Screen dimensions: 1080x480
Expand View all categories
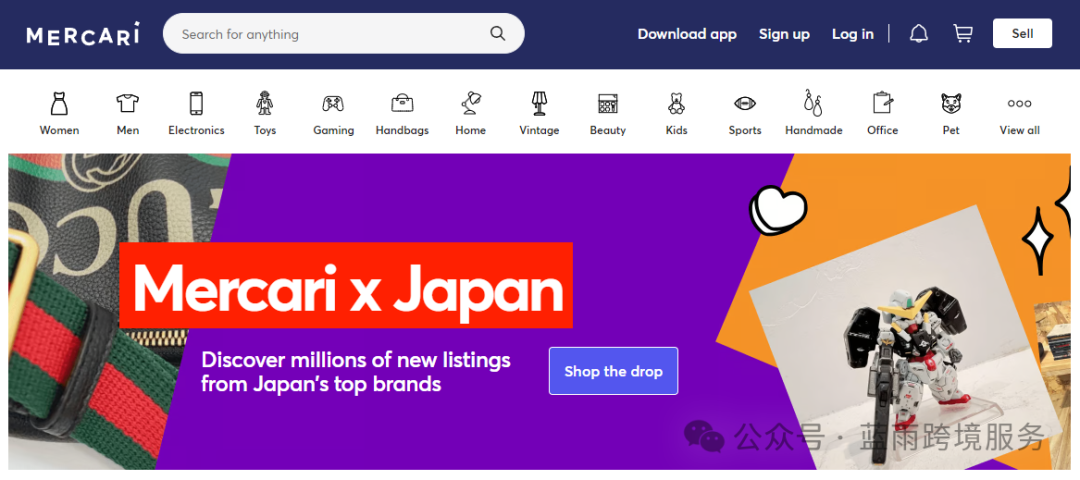click(x=1019, y=114)
